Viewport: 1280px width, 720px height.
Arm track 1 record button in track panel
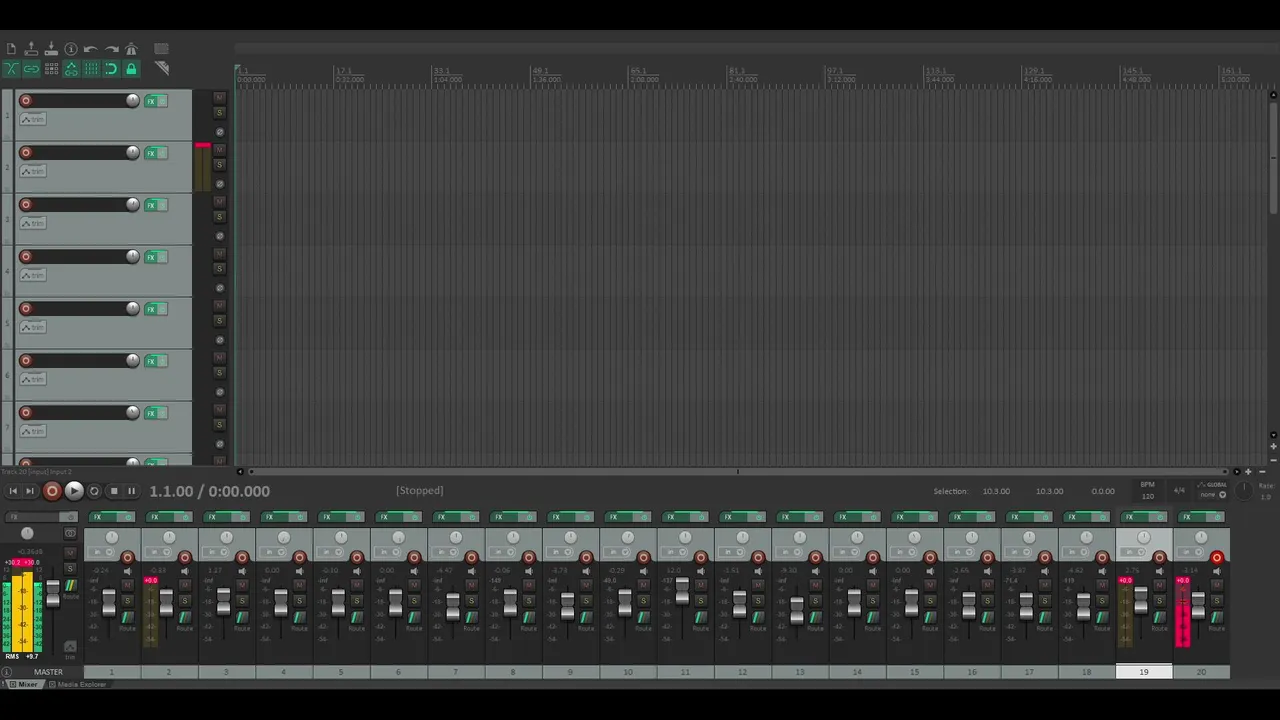tap(26, 100)
